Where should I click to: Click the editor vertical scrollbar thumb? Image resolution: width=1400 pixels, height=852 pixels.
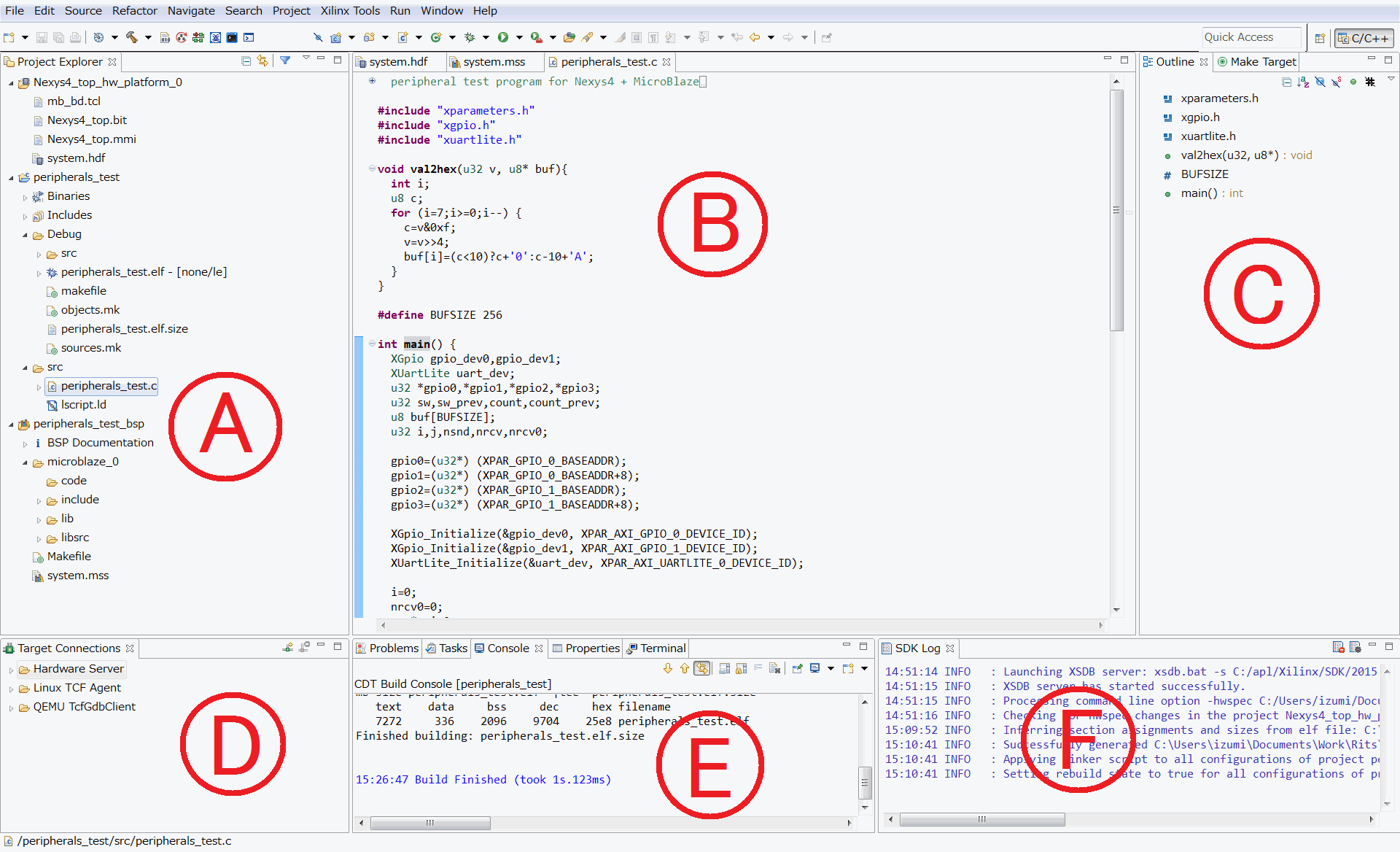pyautogui.click(x=1116, y=210)
